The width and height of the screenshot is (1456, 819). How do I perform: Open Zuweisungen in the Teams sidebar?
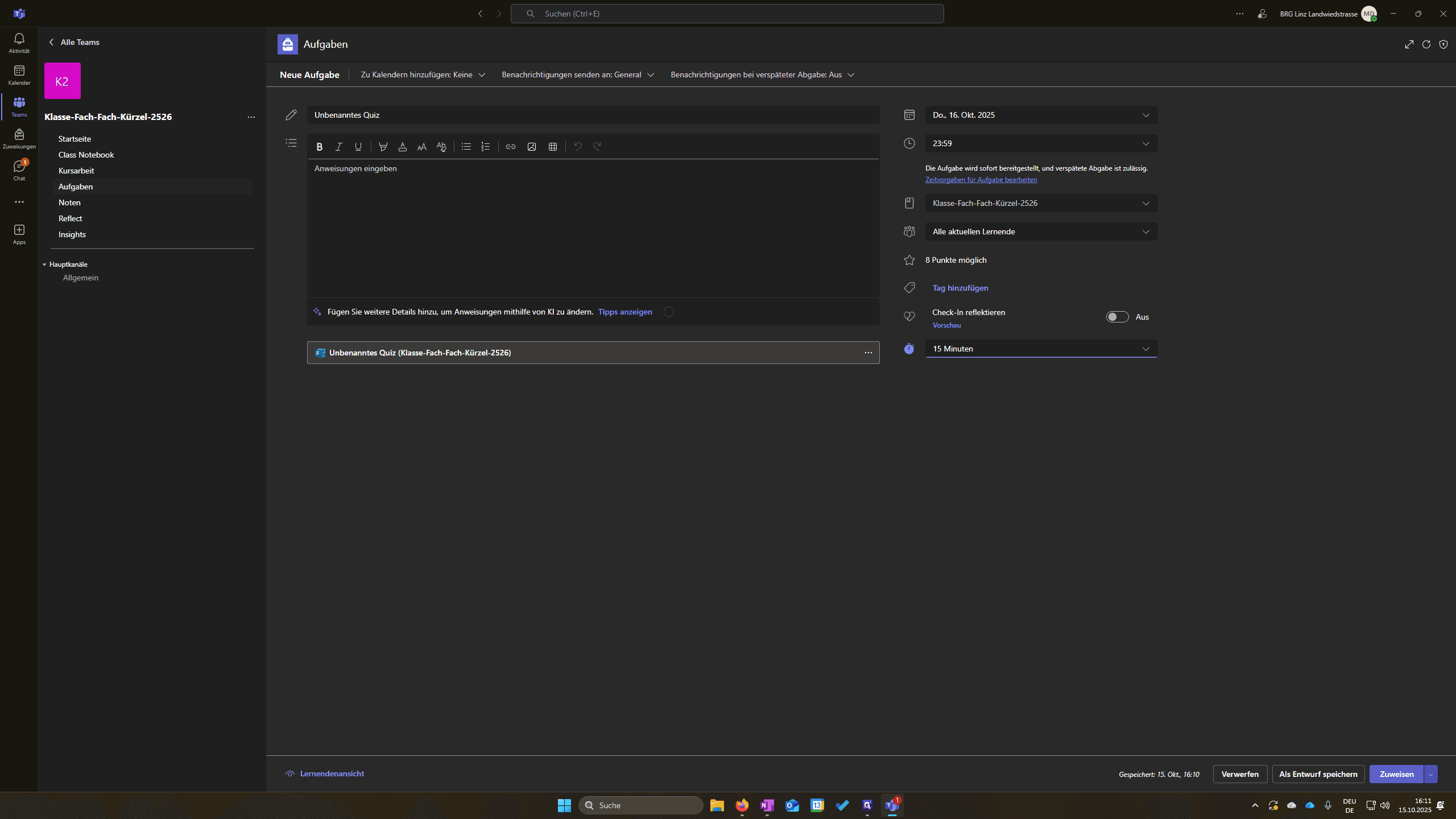coord(19,139)
